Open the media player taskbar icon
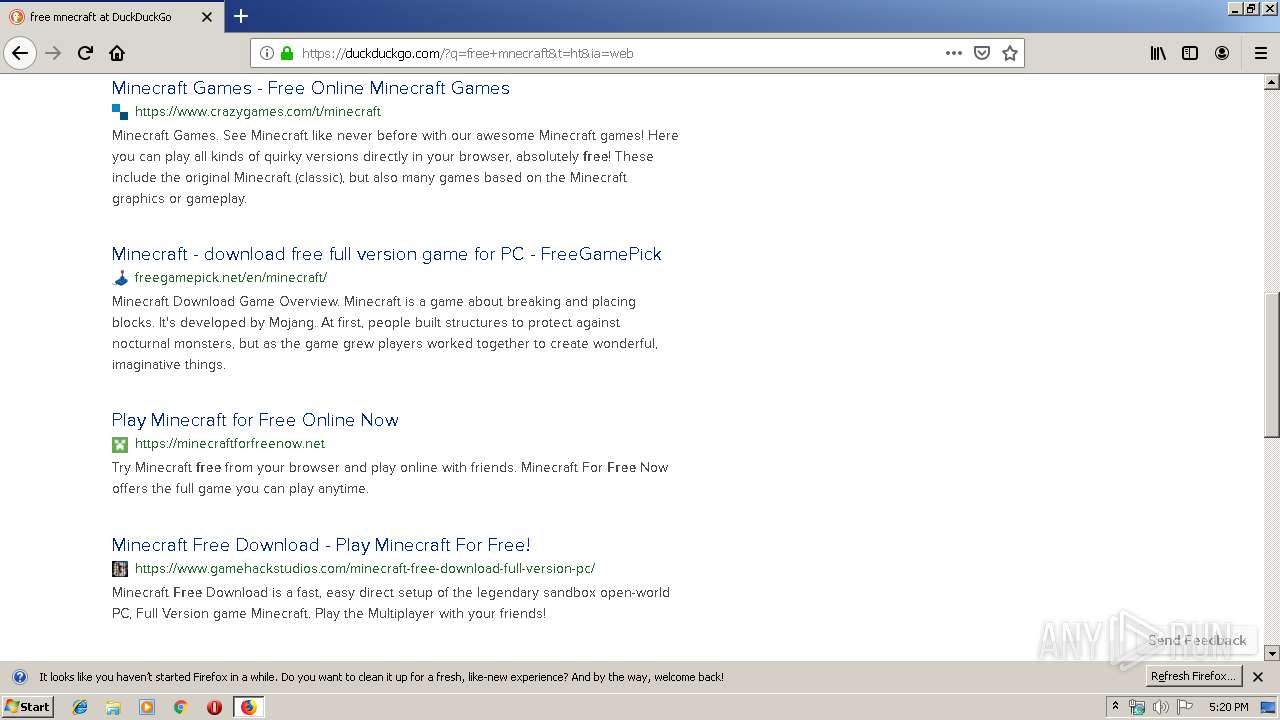Image resolution: width=1280 pixels, height=720 pixels. tap(147, 707)
